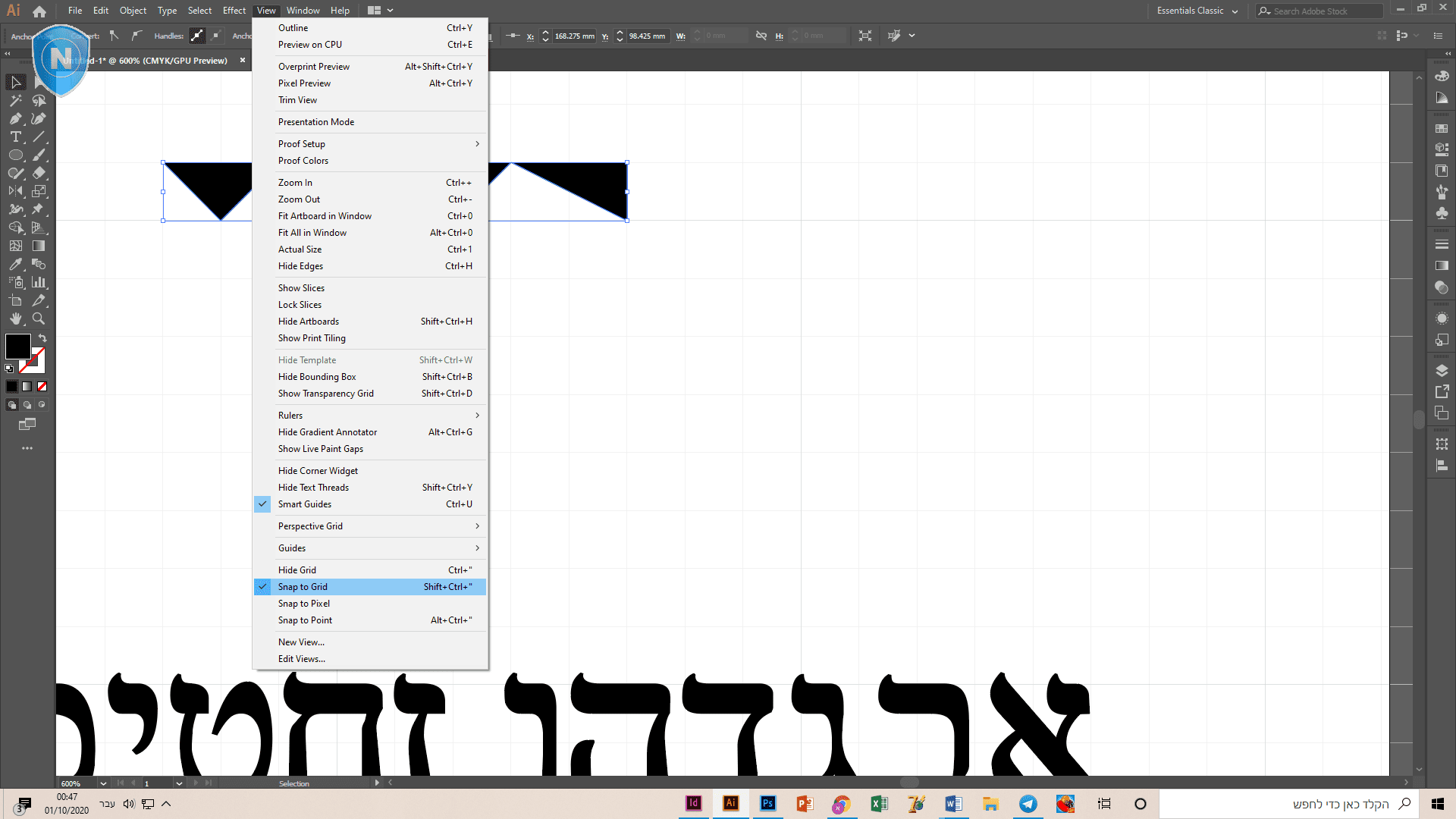Open the Window menu

(303, 11)
